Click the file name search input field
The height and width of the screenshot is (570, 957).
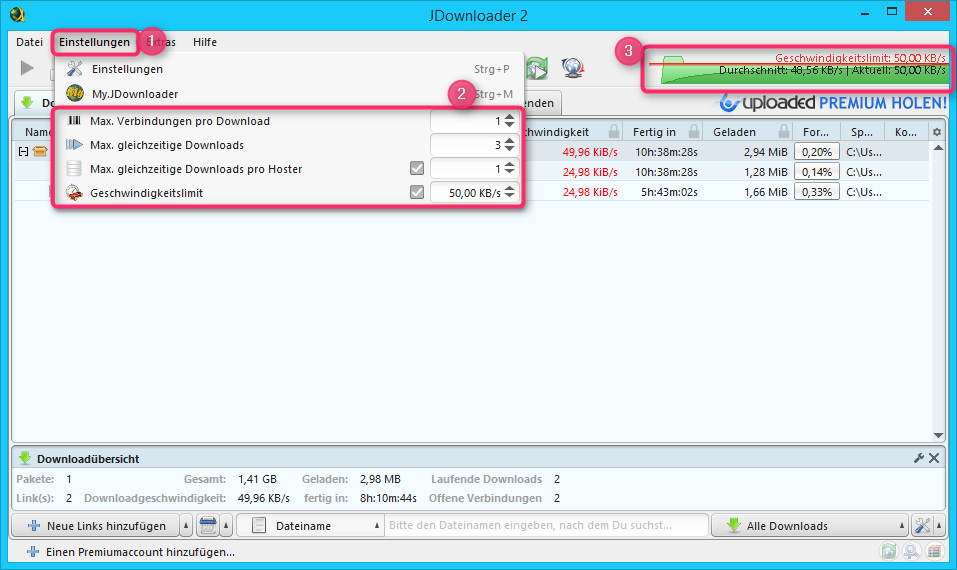pyautogui.click(x=545, y=526)
